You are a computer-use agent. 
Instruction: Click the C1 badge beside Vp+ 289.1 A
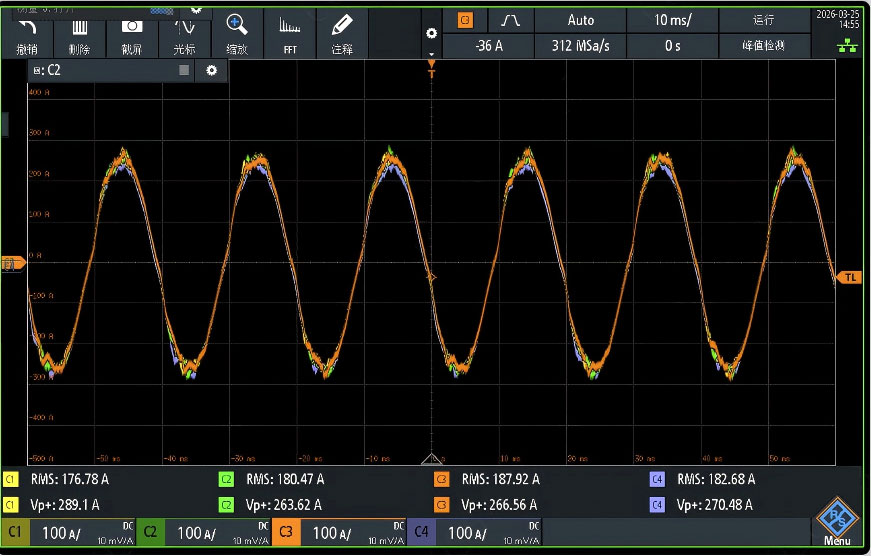11,505
